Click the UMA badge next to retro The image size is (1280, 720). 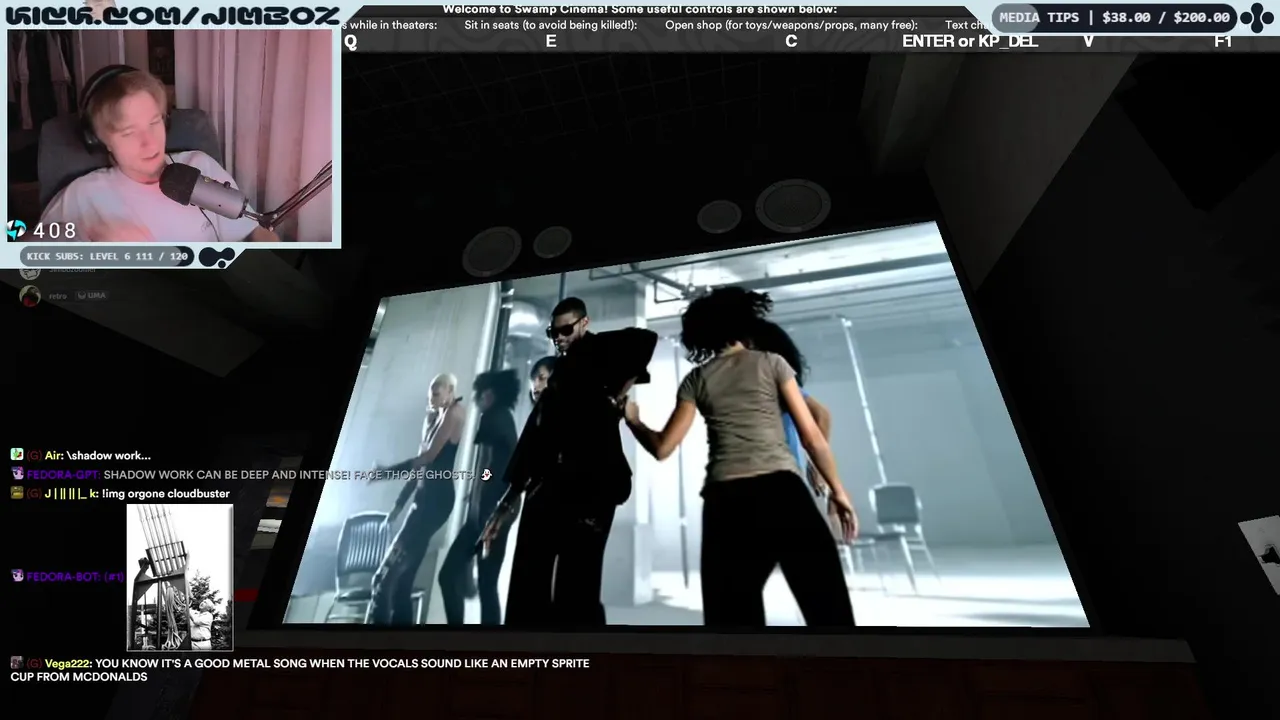92,295
